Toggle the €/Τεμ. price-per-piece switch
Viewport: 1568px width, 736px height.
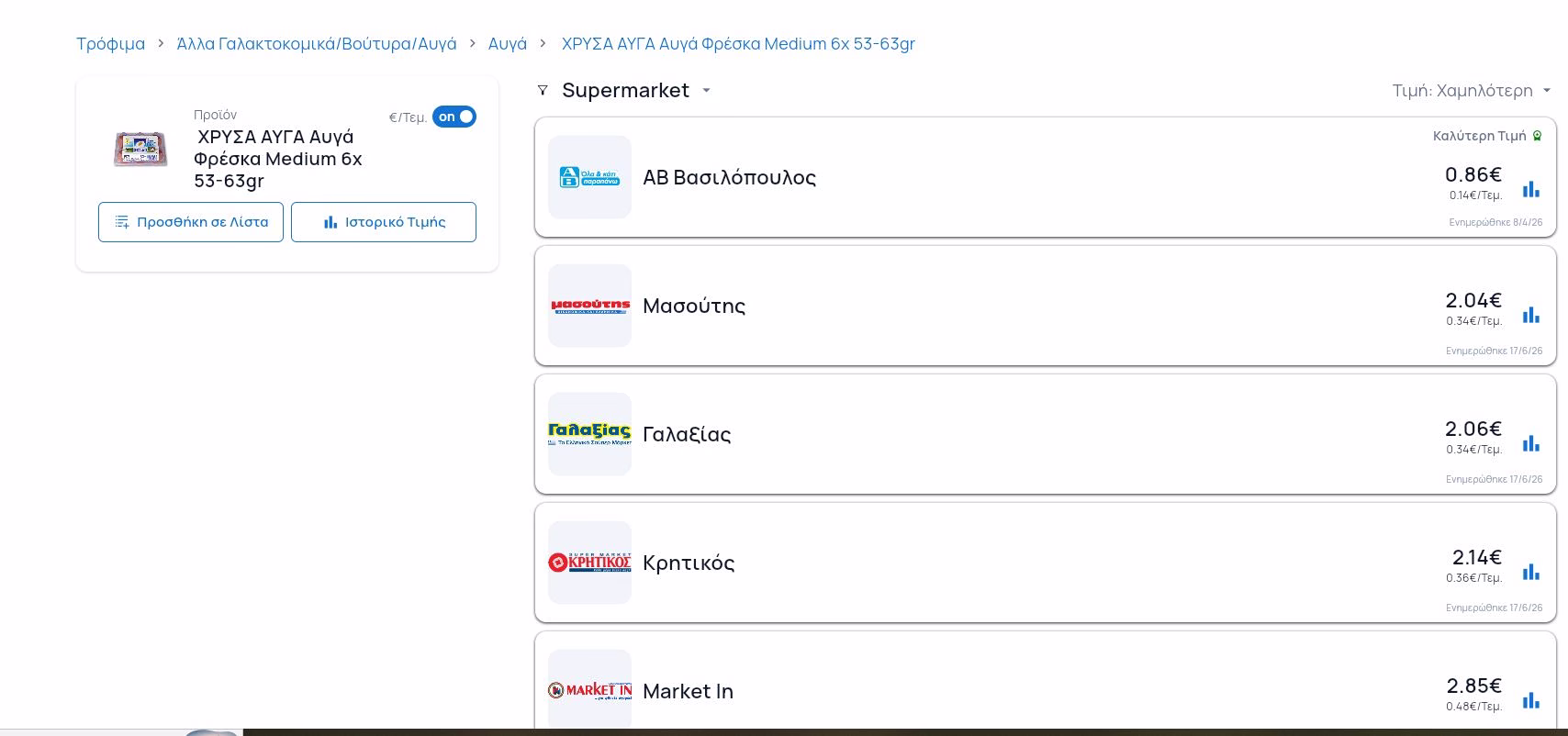point(454,117)
